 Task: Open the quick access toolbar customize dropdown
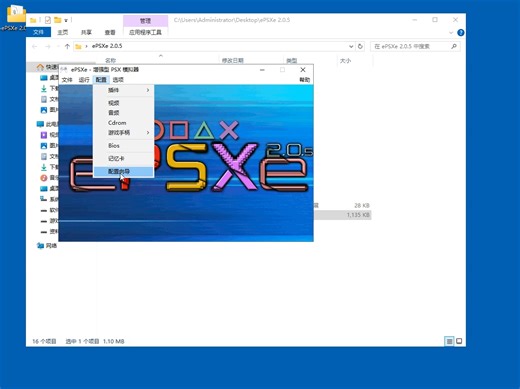coord(66,20)
